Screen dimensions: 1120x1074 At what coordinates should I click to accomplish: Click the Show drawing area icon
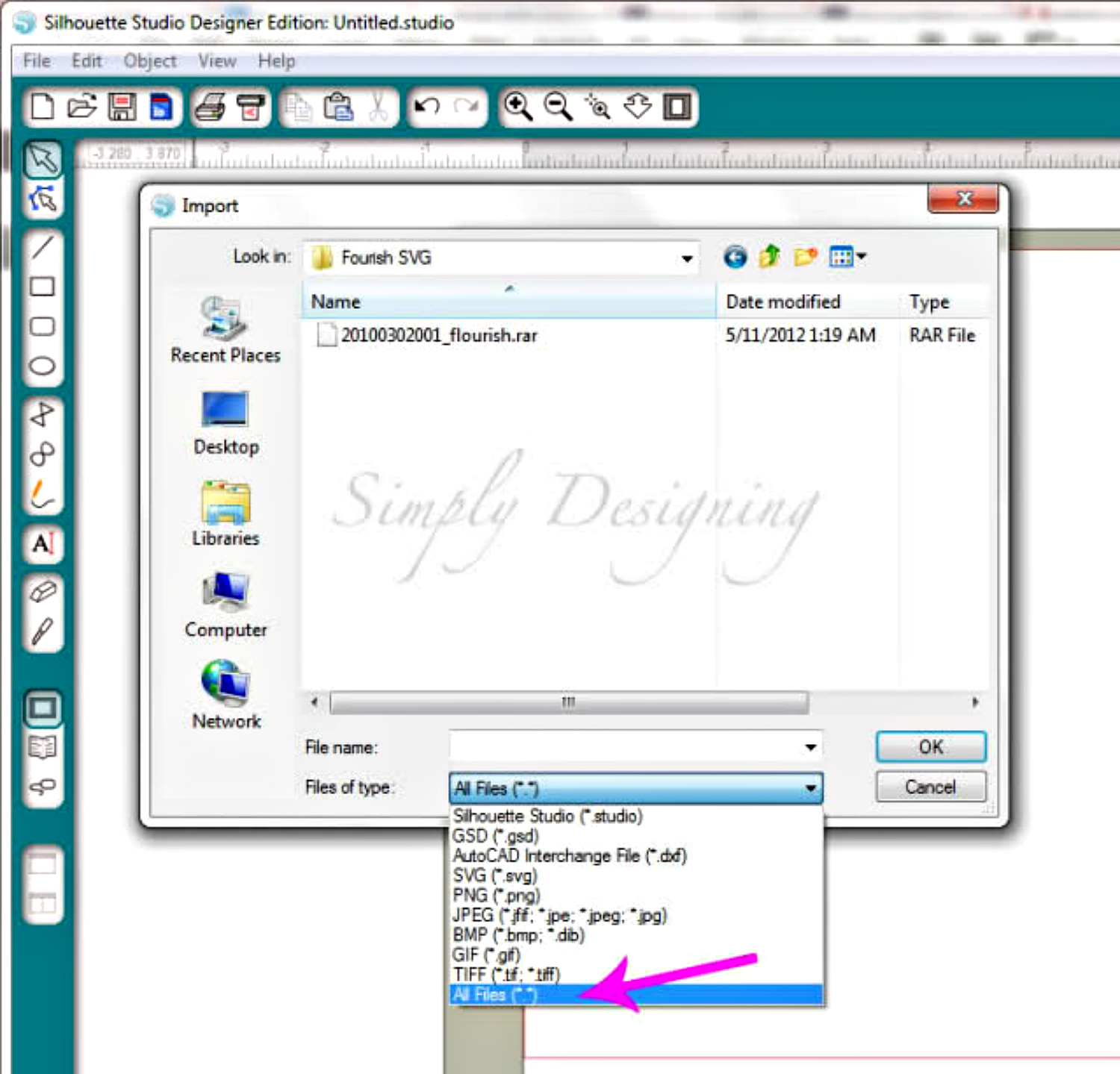(43, 708)
